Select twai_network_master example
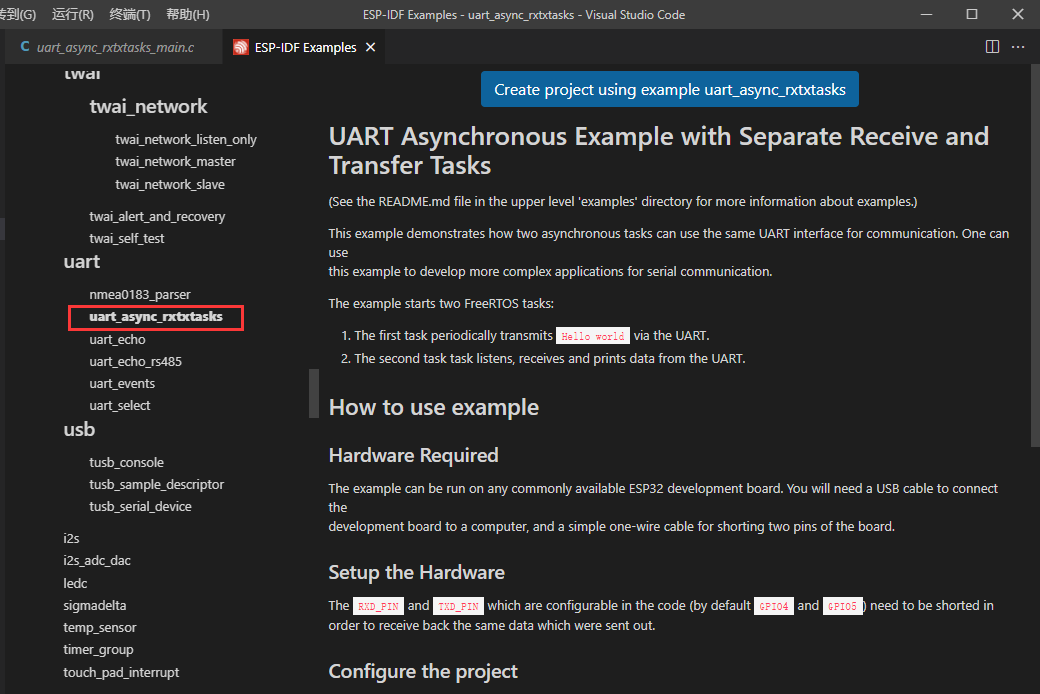Viewport: 1040px width, 694px height. [175, 161]
